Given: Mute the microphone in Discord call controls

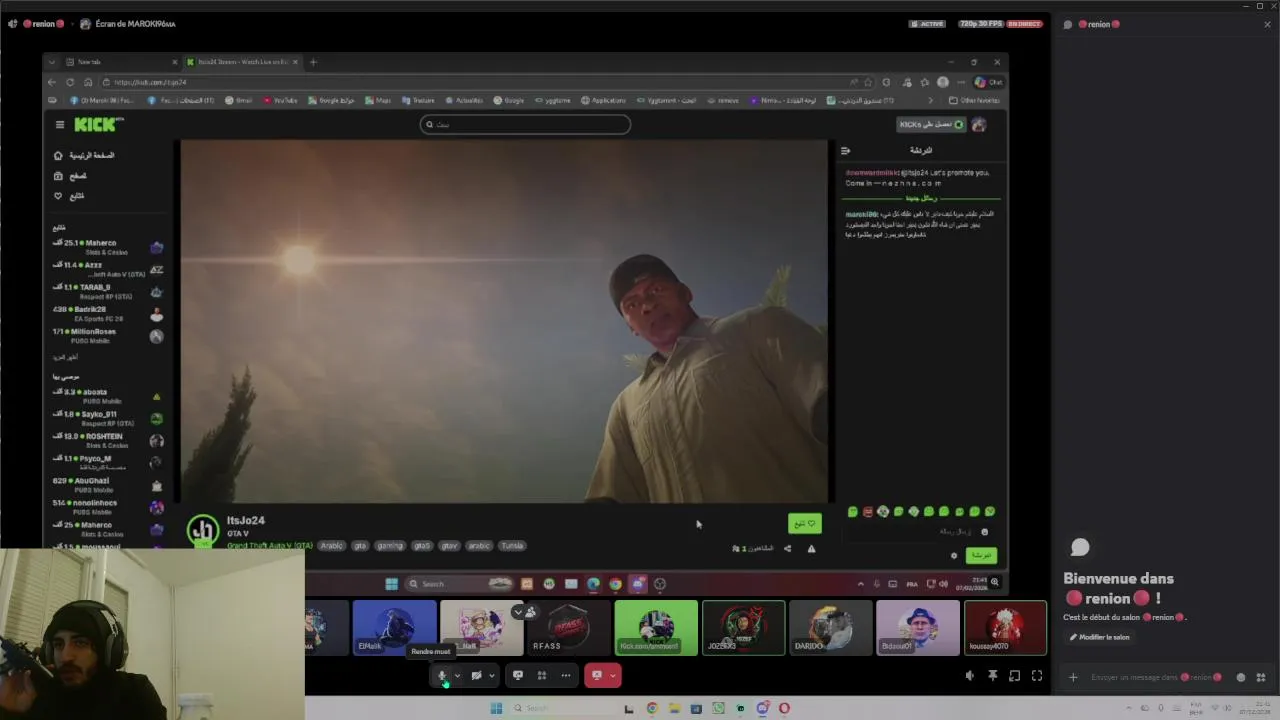Looking at the screenshot, I should pos(442,676).
